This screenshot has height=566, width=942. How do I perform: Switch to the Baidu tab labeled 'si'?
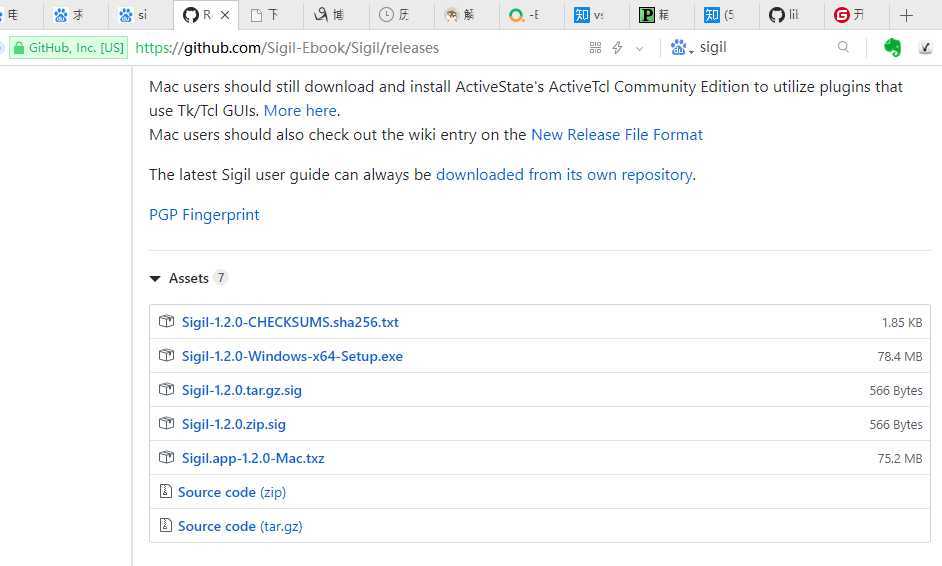click(x=141, y=15)
